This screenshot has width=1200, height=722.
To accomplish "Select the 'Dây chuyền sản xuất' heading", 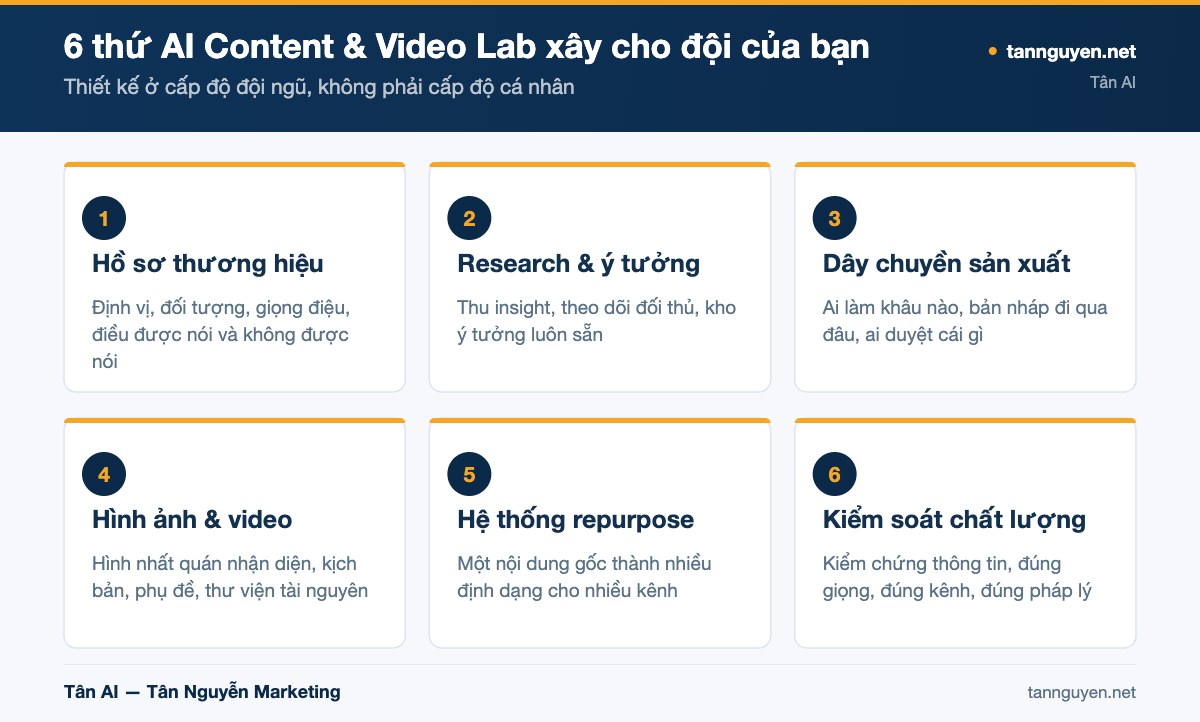I will (x=947, y=264).
